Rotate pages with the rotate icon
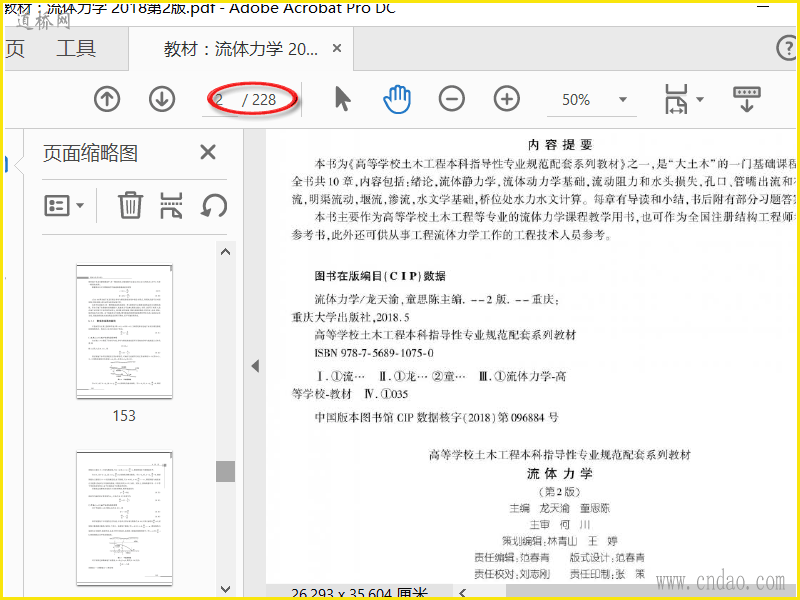 click(x=214, y=206)
